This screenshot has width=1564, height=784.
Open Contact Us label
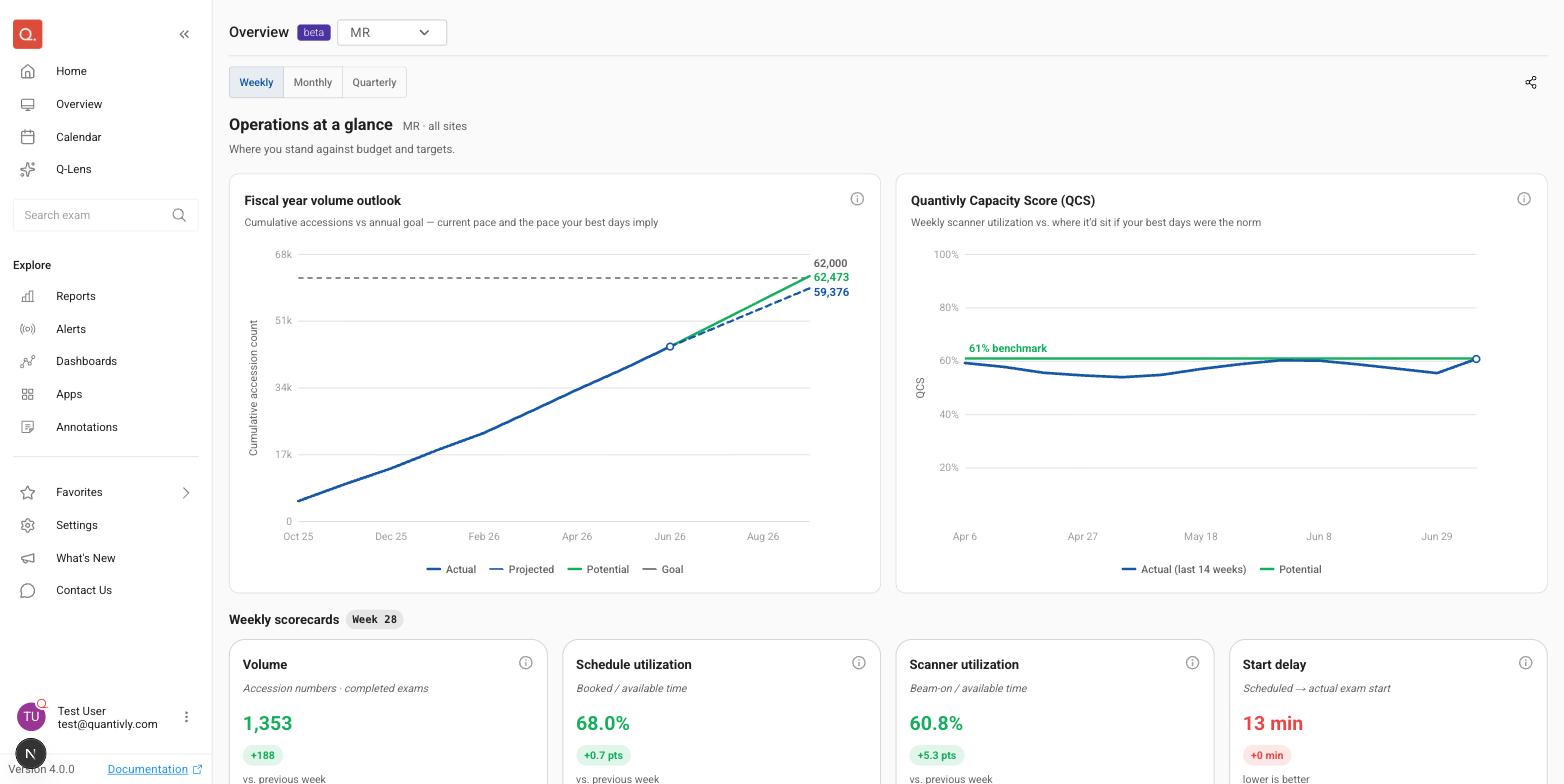[84, 590]
